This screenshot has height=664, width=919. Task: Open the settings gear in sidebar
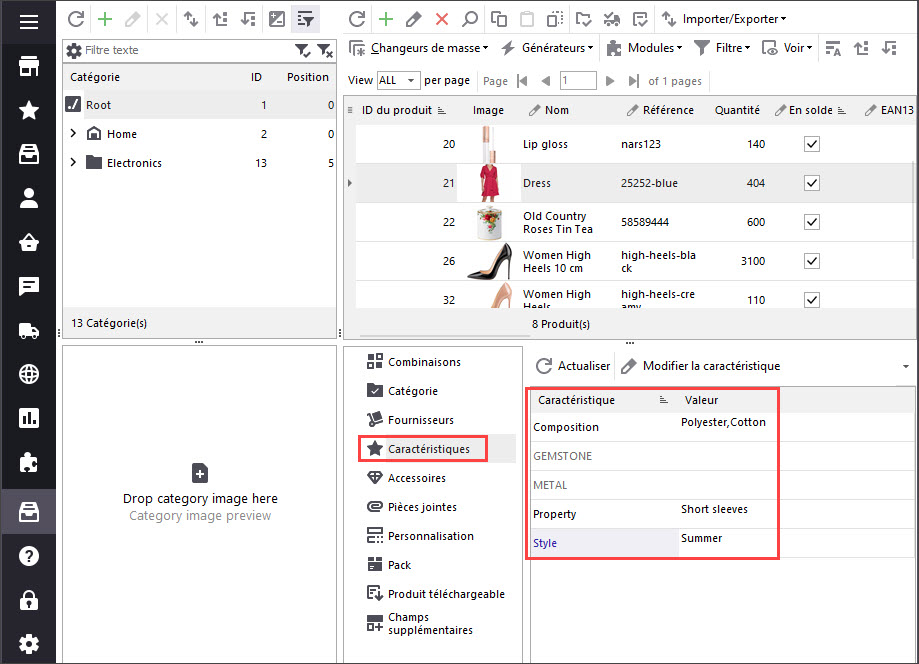click(x=29, y=644)
